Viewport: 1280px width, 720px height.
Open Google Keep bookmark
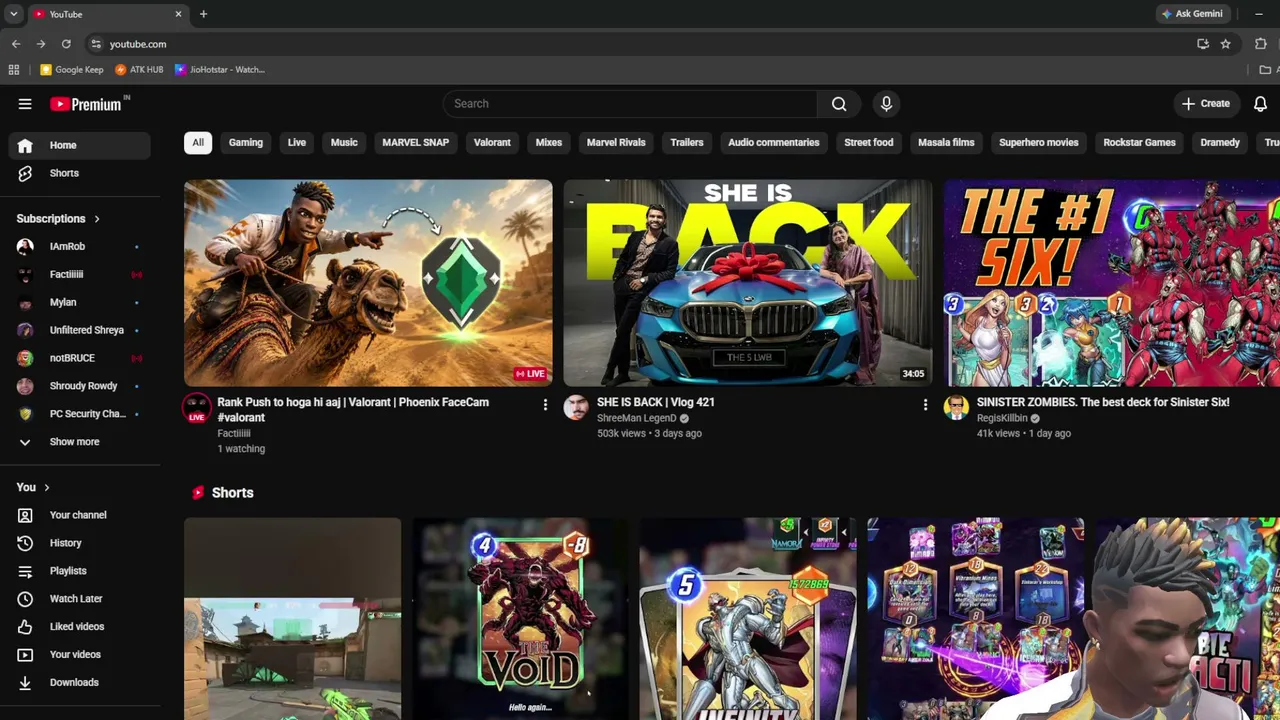[x=72, y=70]
